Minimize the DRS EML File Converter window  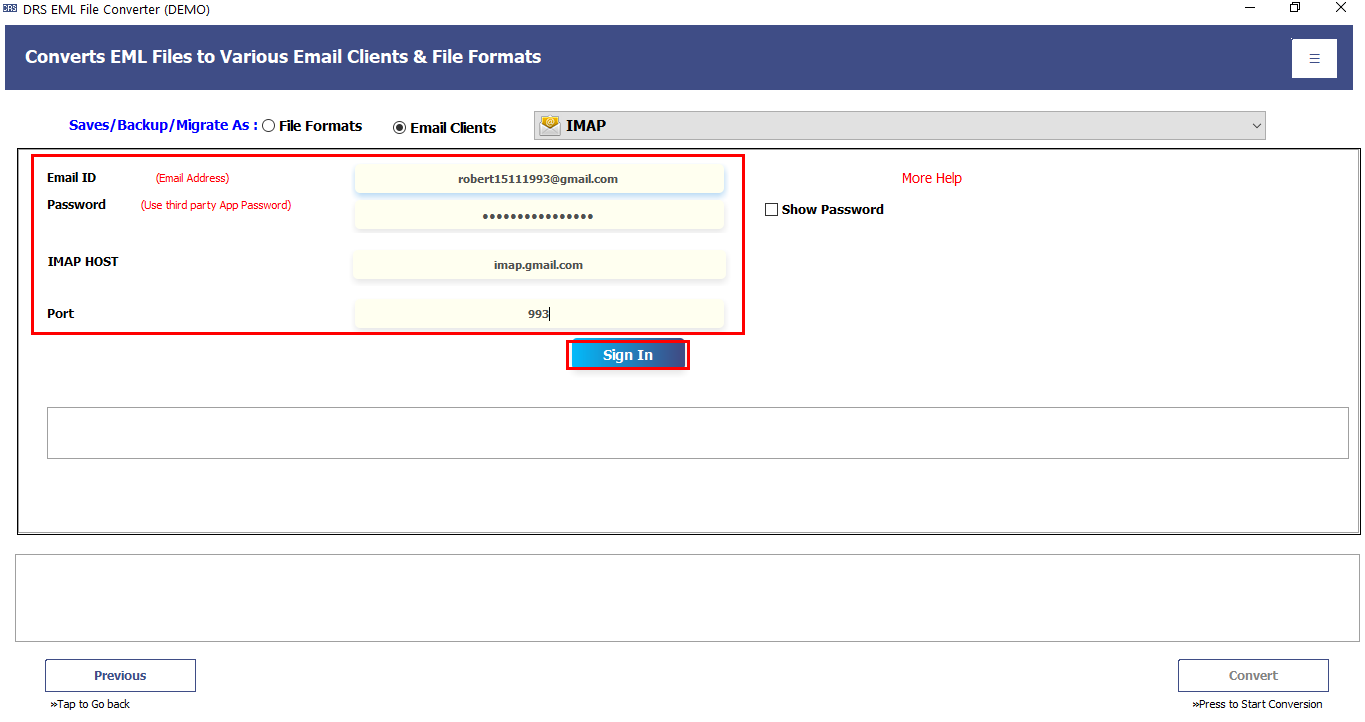(1250, 8)
